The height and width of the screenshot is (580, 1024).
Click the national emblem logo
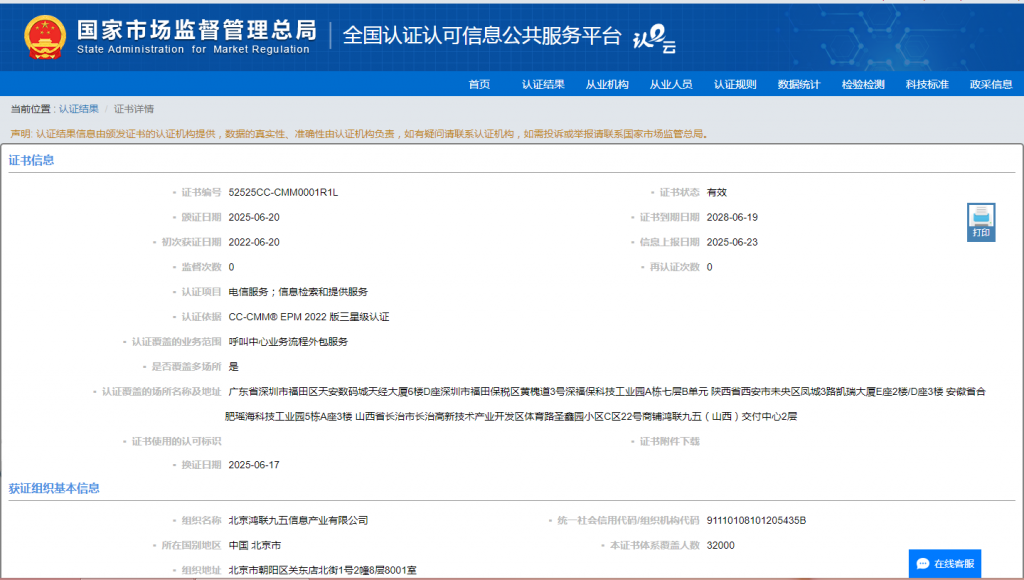click(43, 36)
